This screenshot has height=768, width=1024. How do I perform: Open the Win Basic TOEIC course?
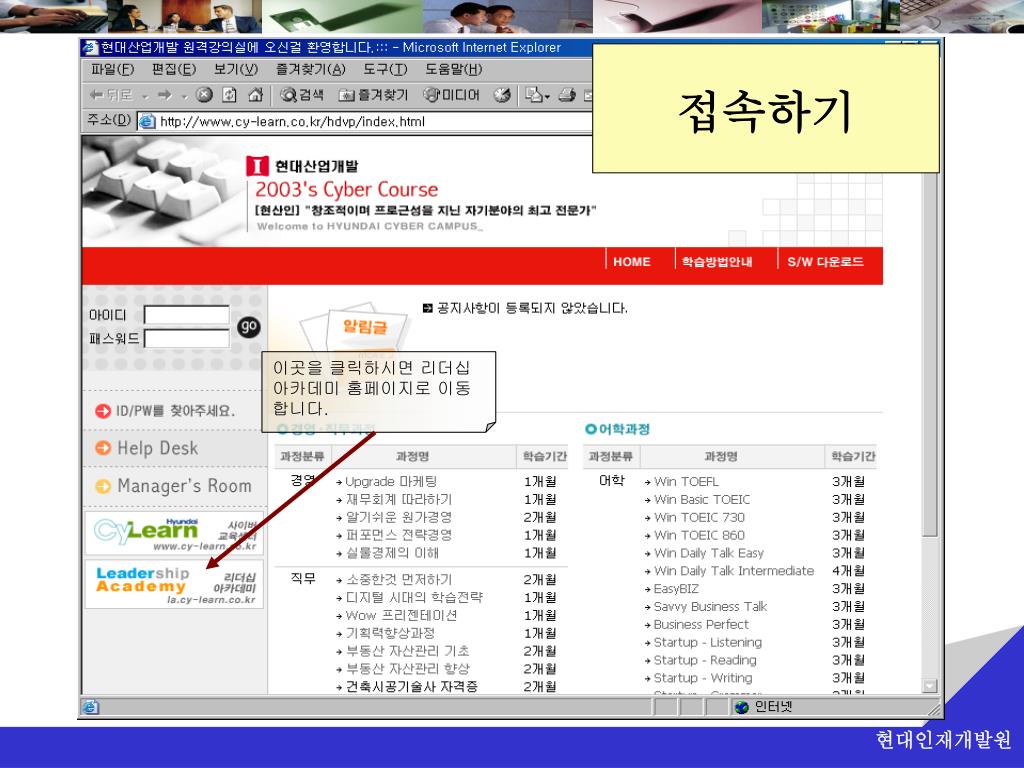click(701, 500)
